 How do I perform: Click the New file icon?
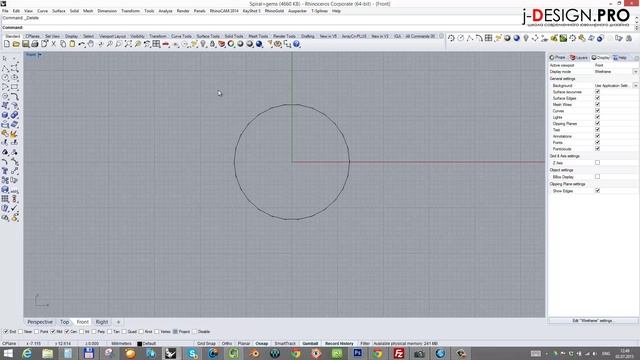tap(7, 44)
